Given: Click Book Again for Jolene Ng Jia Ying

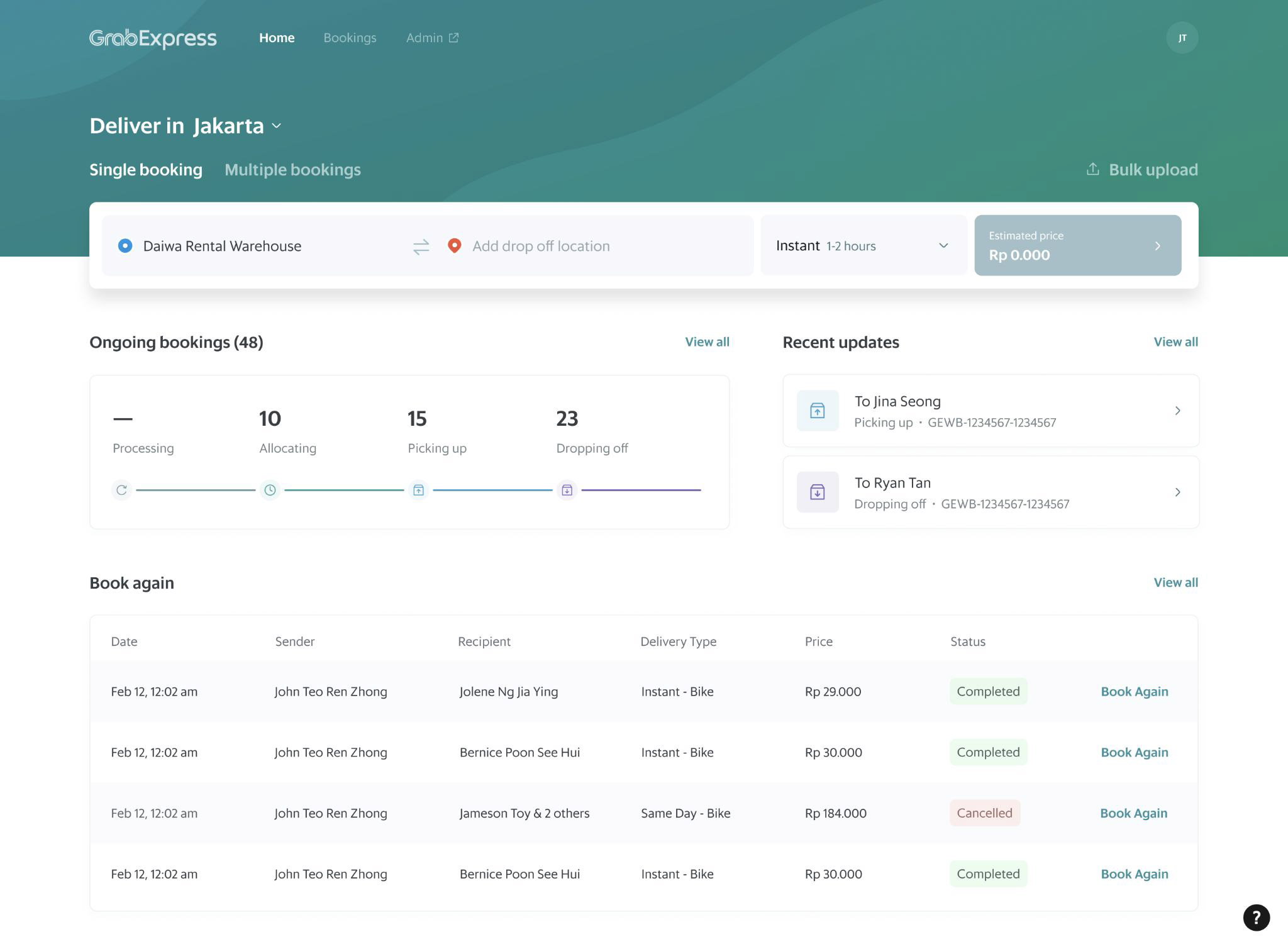Looking at the screenshot, I should (x=1134, y=692).
